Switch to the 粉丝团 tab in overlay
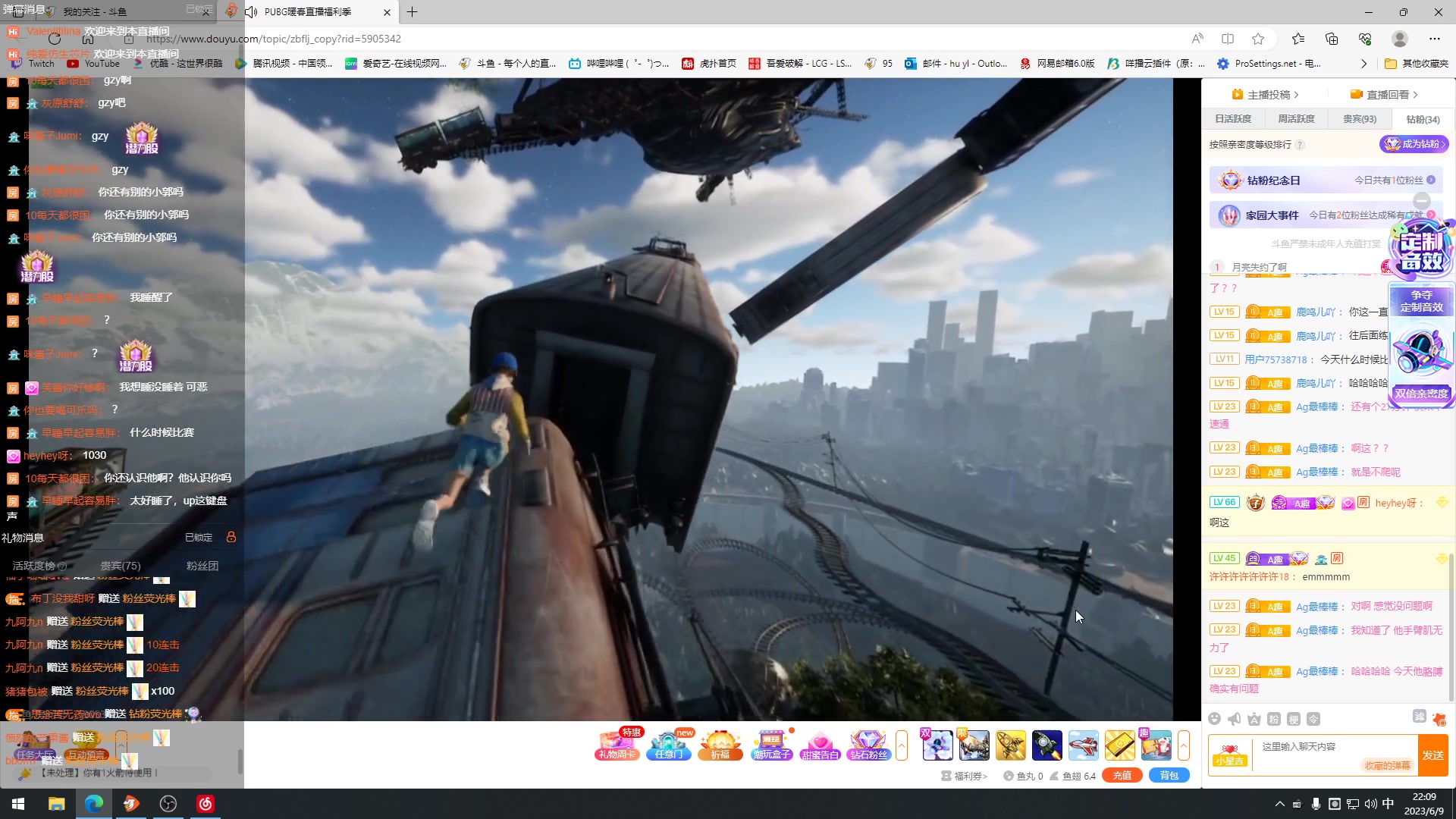Screen dimensions: 1456x819 [202, 566]
